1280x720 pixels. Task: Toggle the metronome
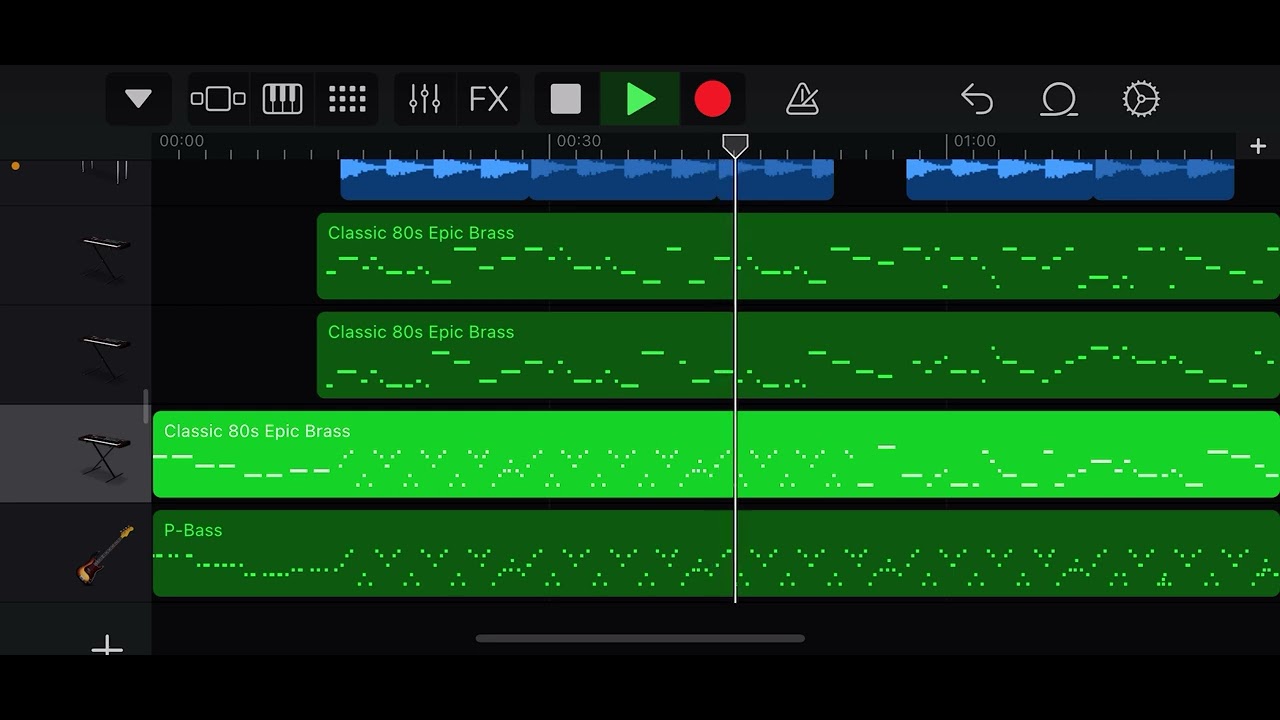[802, 99]
